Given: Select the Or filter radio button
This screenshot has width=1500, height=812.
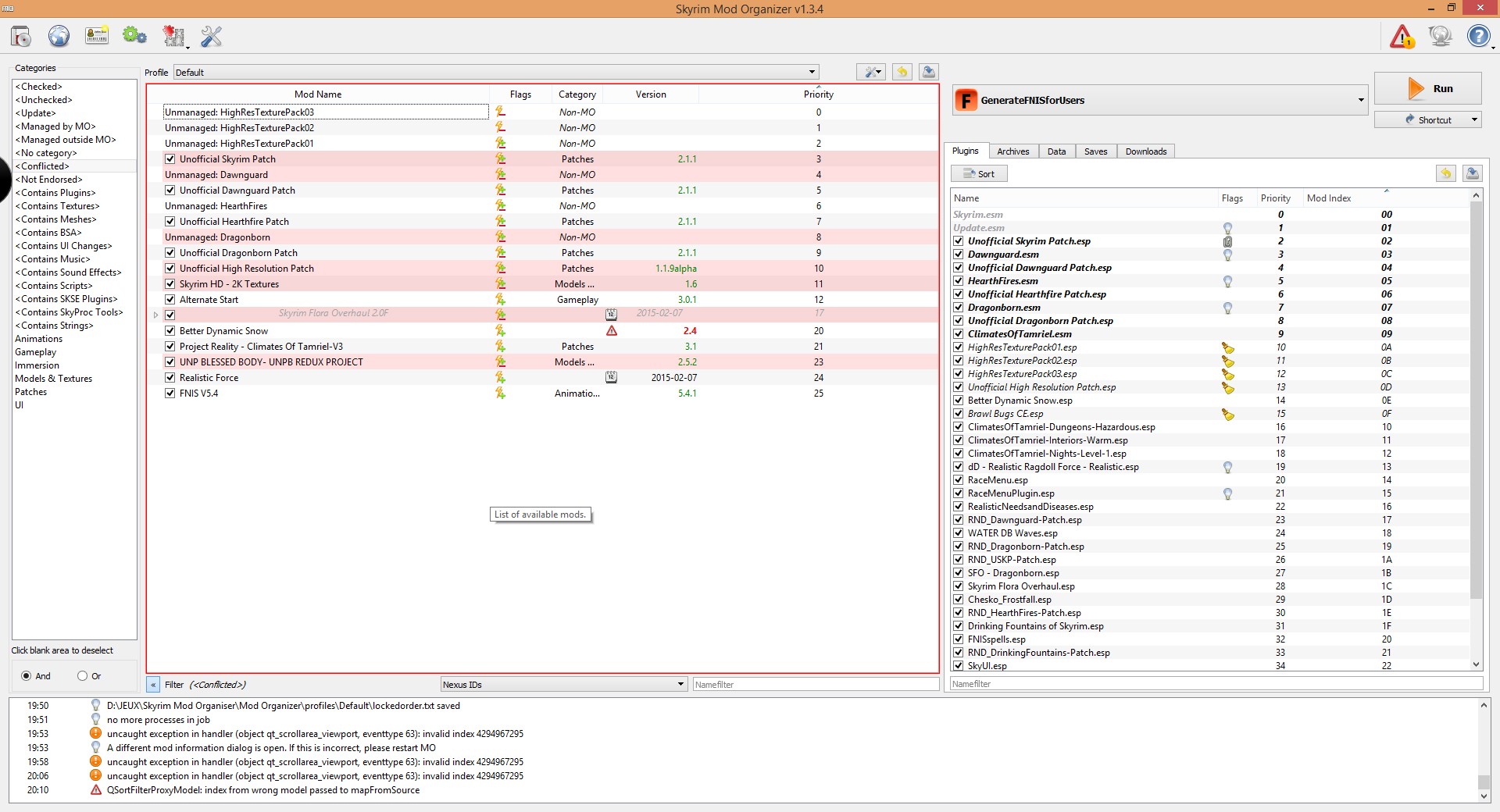Looking at the screenshot, I should pos(82,676).
